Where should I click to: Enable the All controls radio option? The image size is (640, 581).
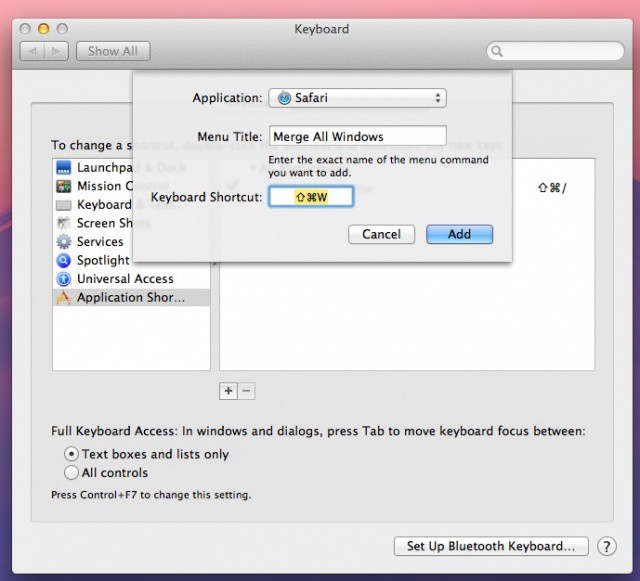coord(72,473)
